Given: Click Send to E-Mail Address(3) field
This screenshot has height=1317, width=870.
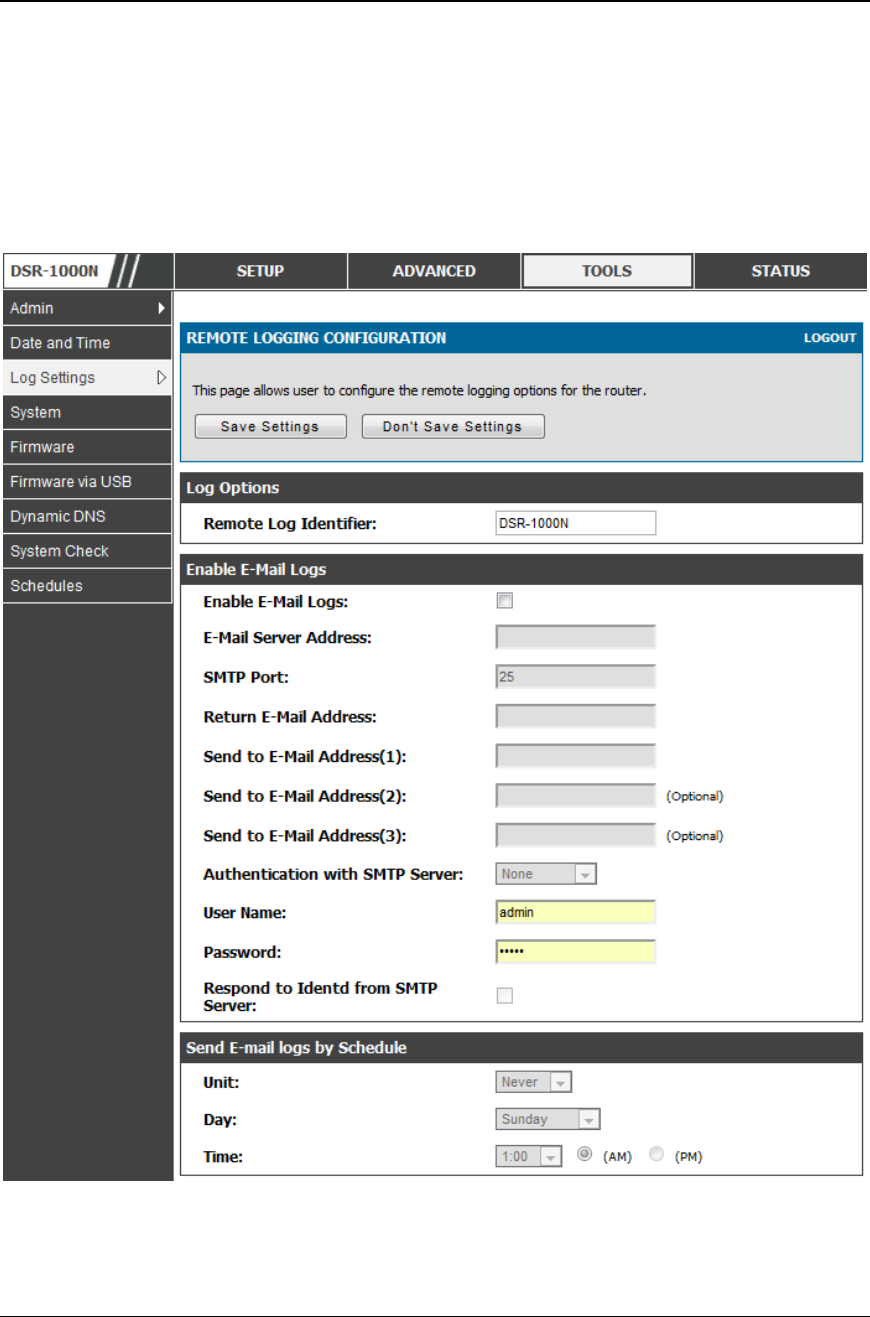Looking at the screenshot, I should point(575,834).
